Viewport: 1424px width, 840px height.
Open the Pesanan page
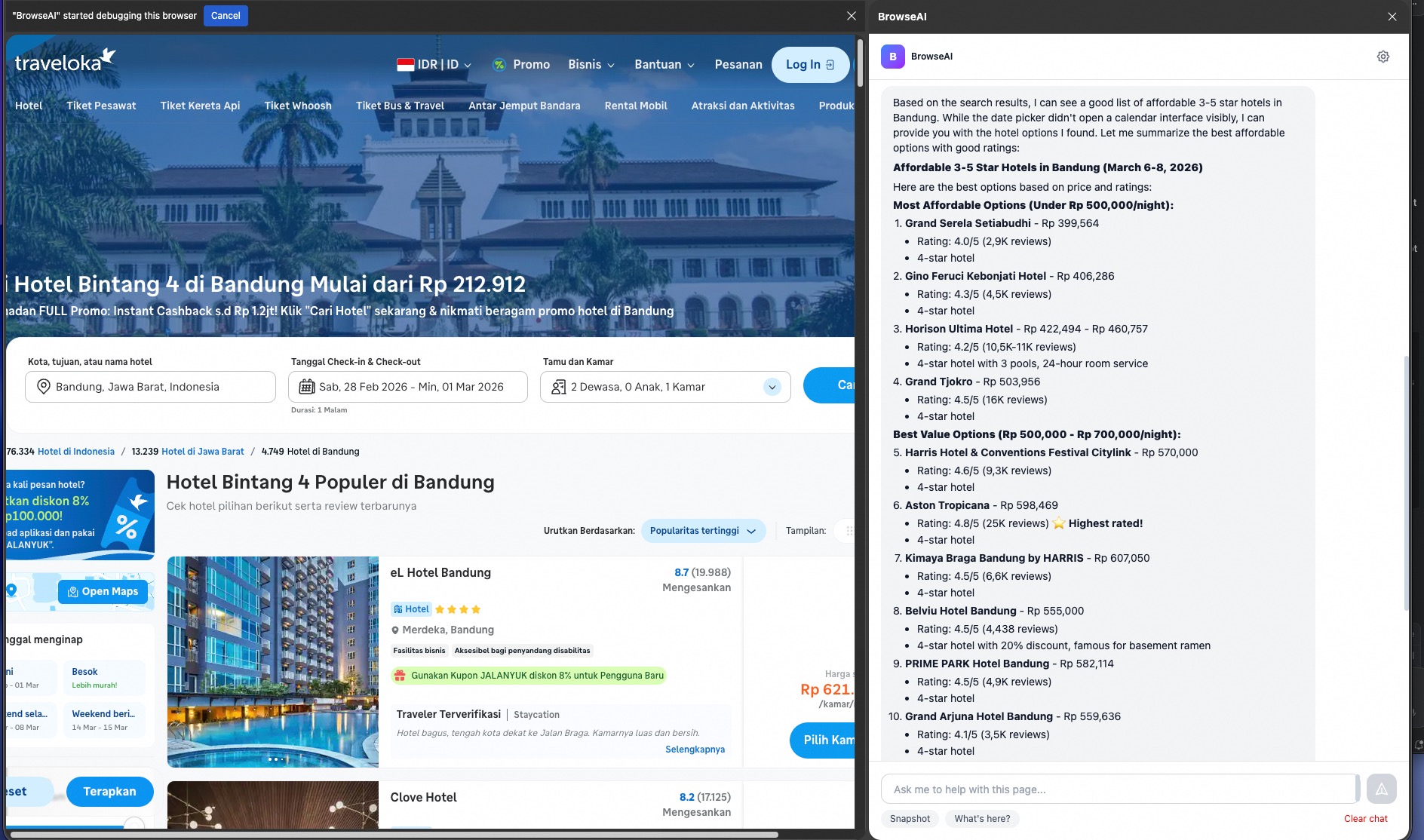[x=738, y=65]
